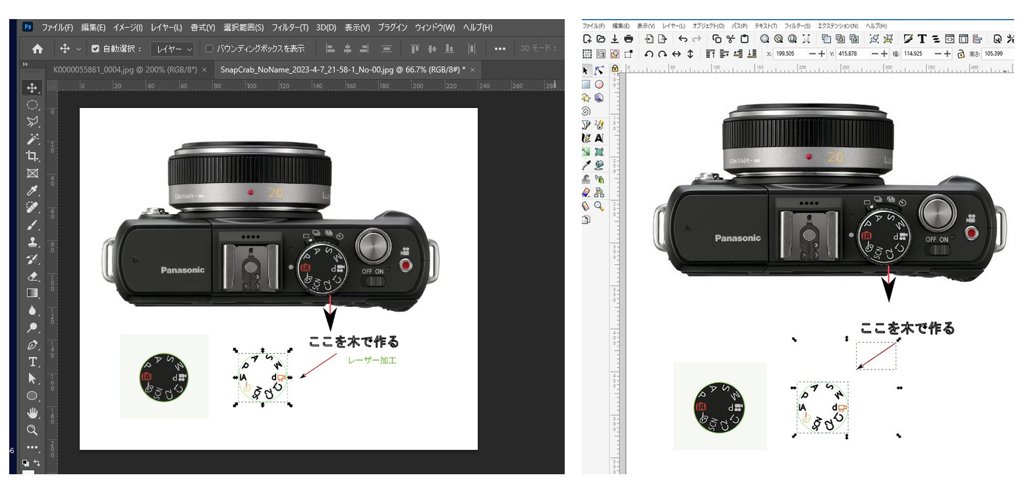Viewport: 1024px width, 494px height.
Task: Open Photoshop ファイル(F) menu
Action: [57, 27]
